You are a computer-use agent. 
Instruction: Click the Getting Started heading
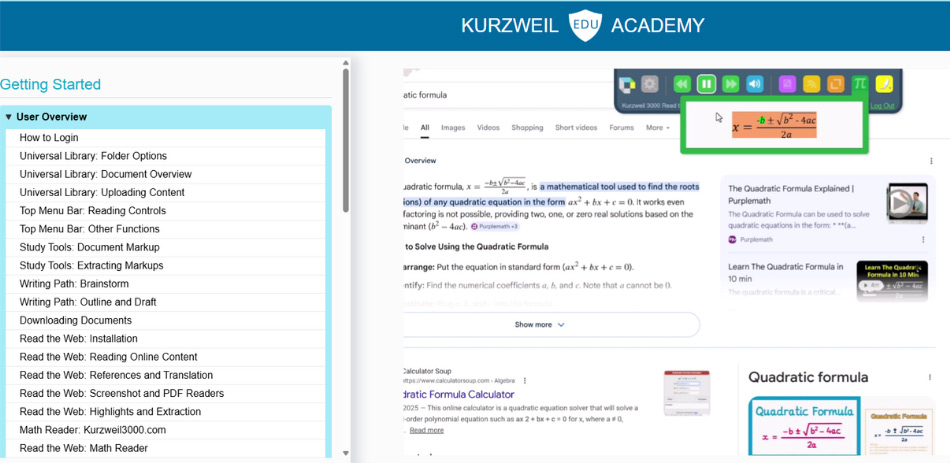pyautogui.click(x=50, y=84)
